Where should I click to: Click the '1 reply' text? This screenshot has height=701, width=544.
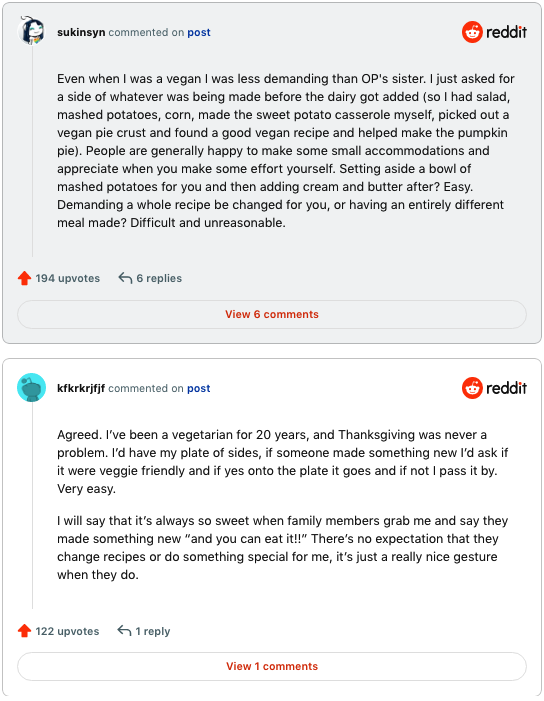[153, 631]
